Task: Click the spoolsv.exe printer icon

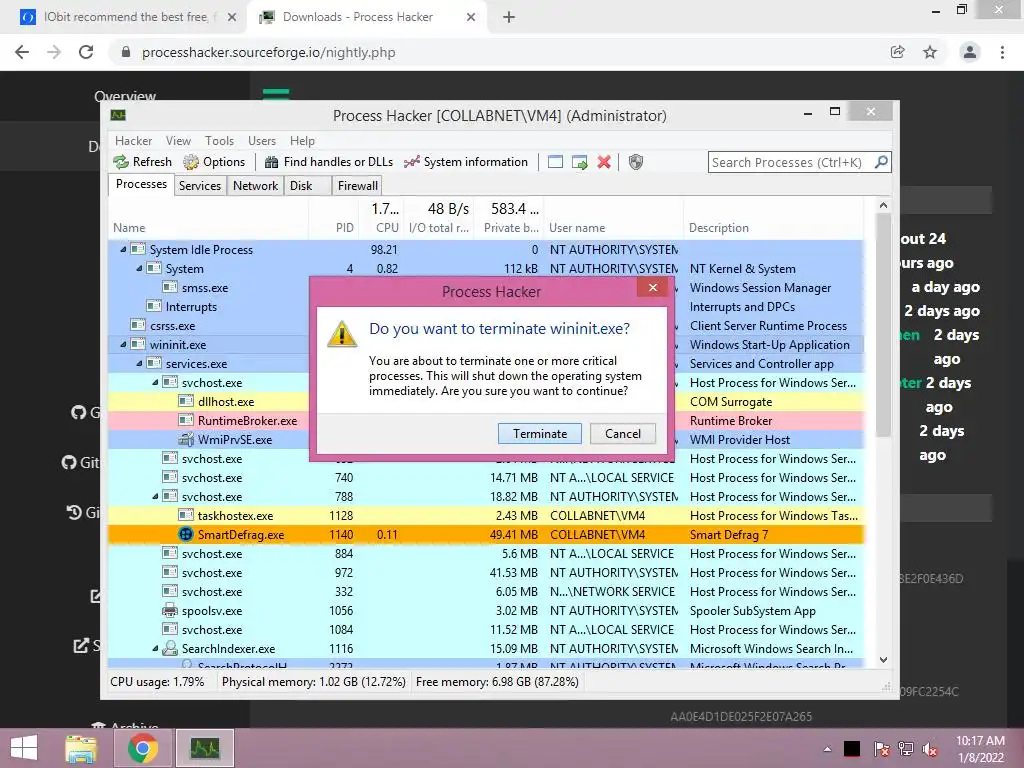Action: (x=170, y=611)
